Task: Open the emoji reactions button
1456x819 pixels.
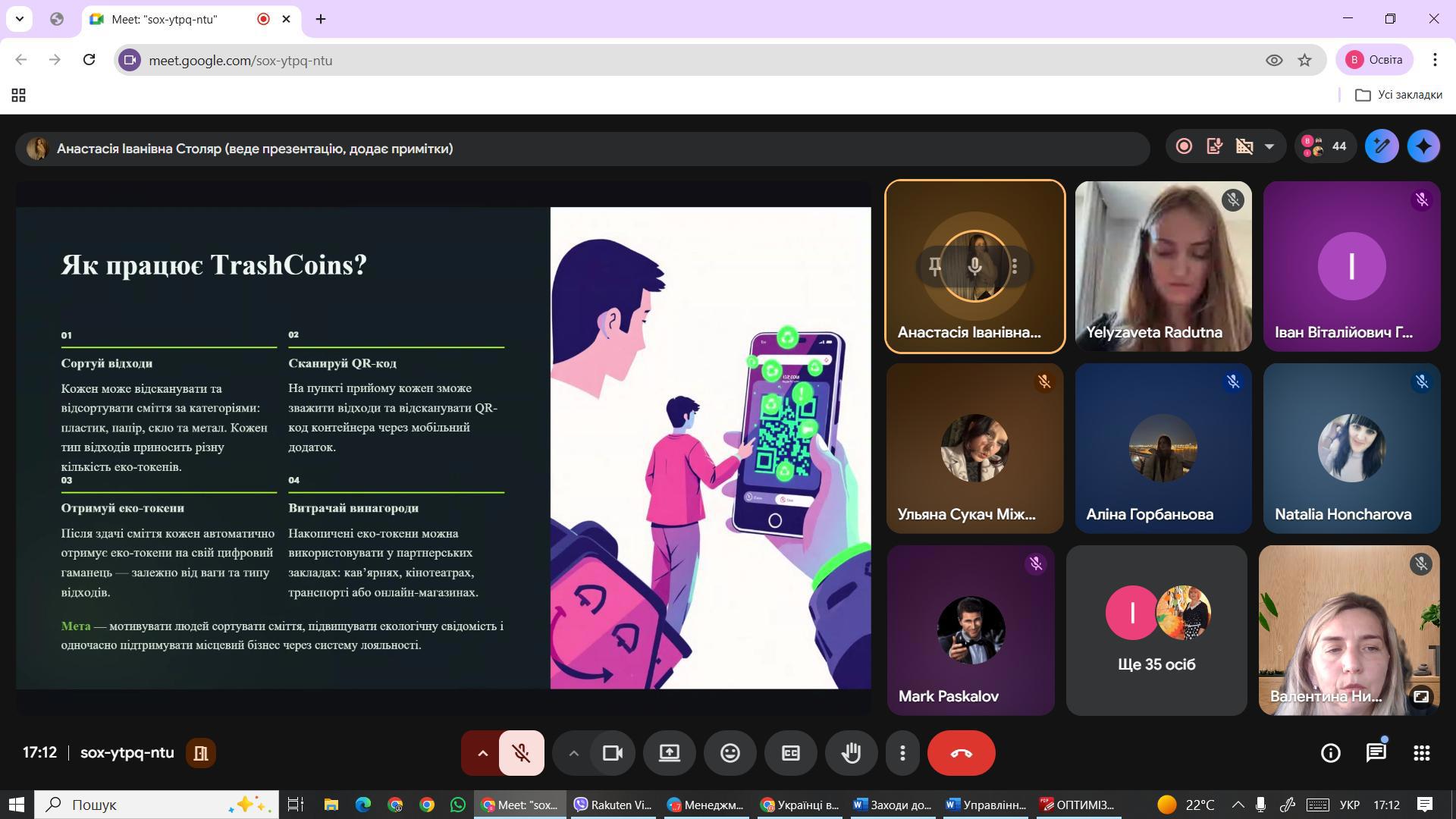Action: tap(730, 753)
